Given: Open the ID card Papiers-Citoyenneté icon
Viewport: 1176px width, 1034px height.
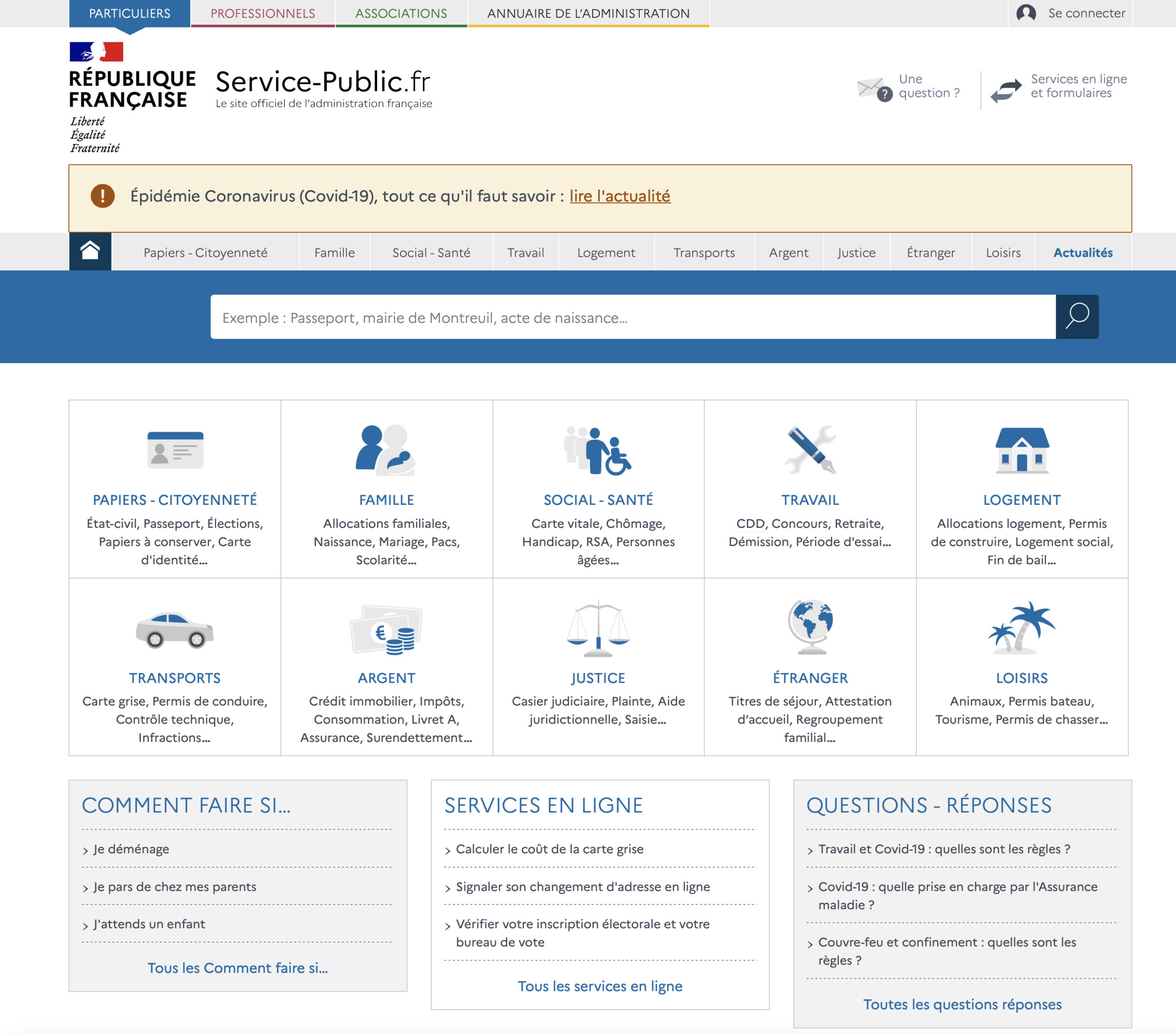Looking at the screenshot, I should point(175,450).
